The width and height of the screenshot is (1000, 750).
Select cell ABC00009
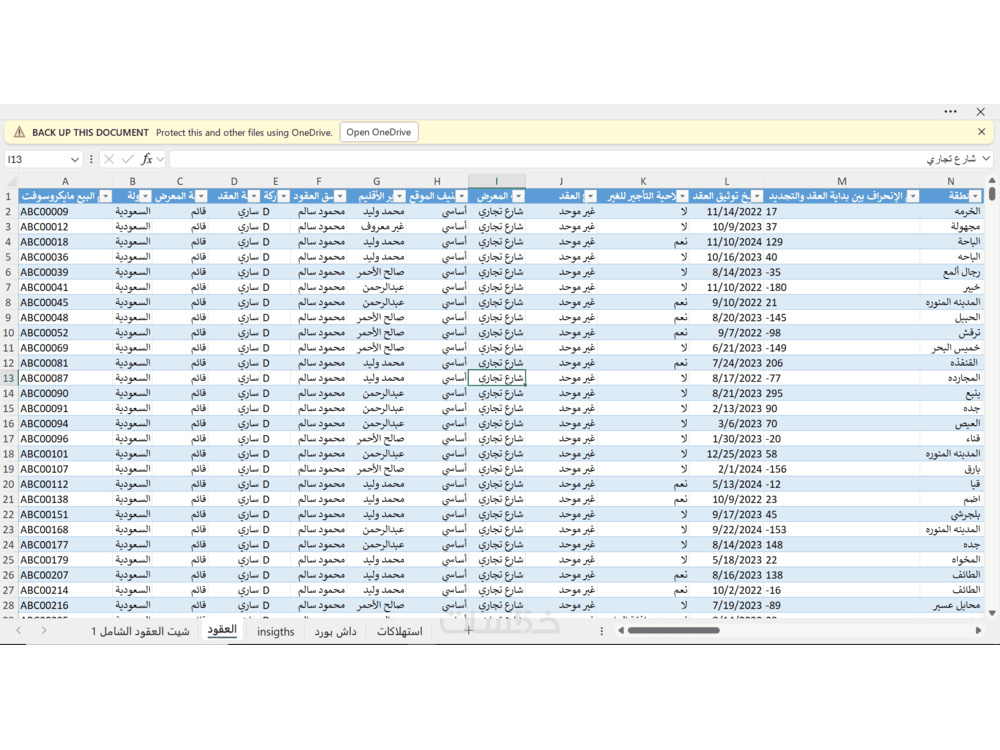pos(66,212)
